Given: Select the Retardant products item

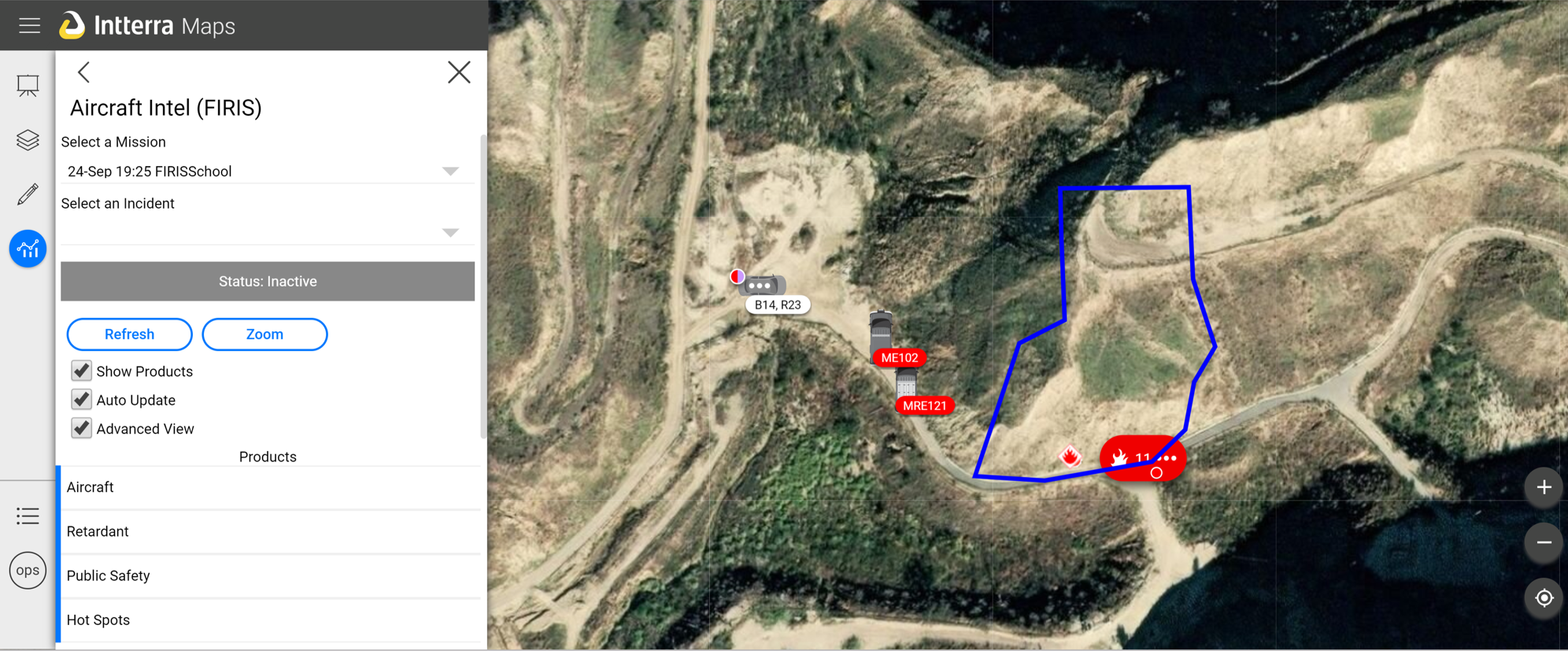Looking at the screenshot, I should click(x=270, y=532).
